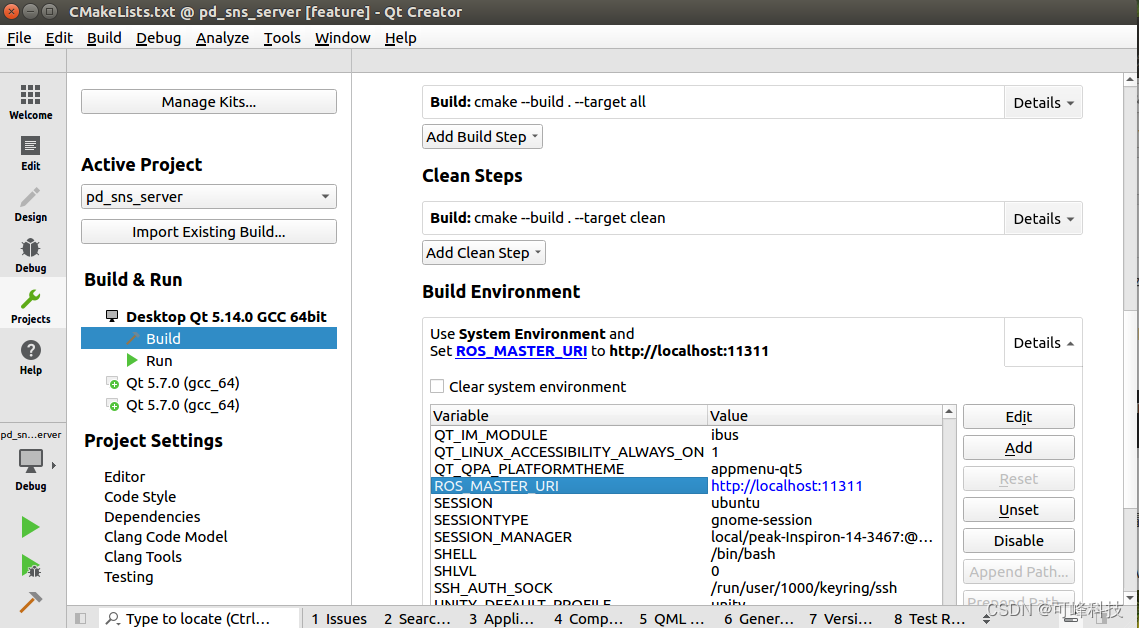Select the Build settings of the kit
Image resolution: width=1139 pixels, height=628 pixels.
pos(208,338)
